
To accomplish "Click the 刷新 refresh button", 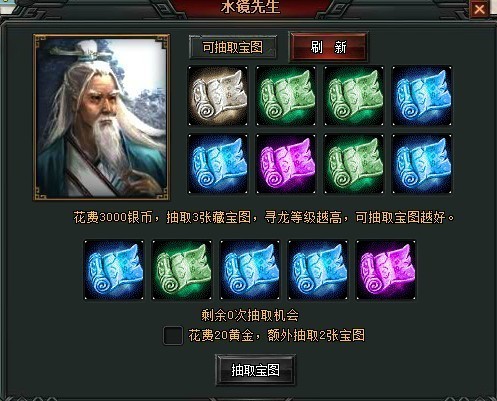I will [329, 47].
